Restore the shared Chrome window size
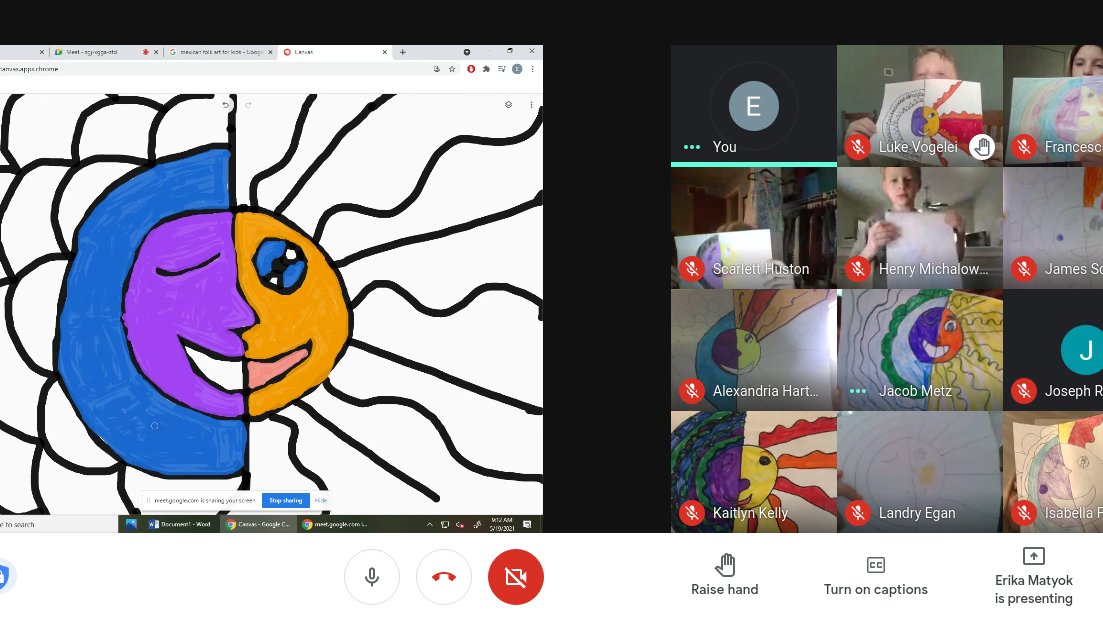This screenshot has height=621, width=1103. [510, 51]
